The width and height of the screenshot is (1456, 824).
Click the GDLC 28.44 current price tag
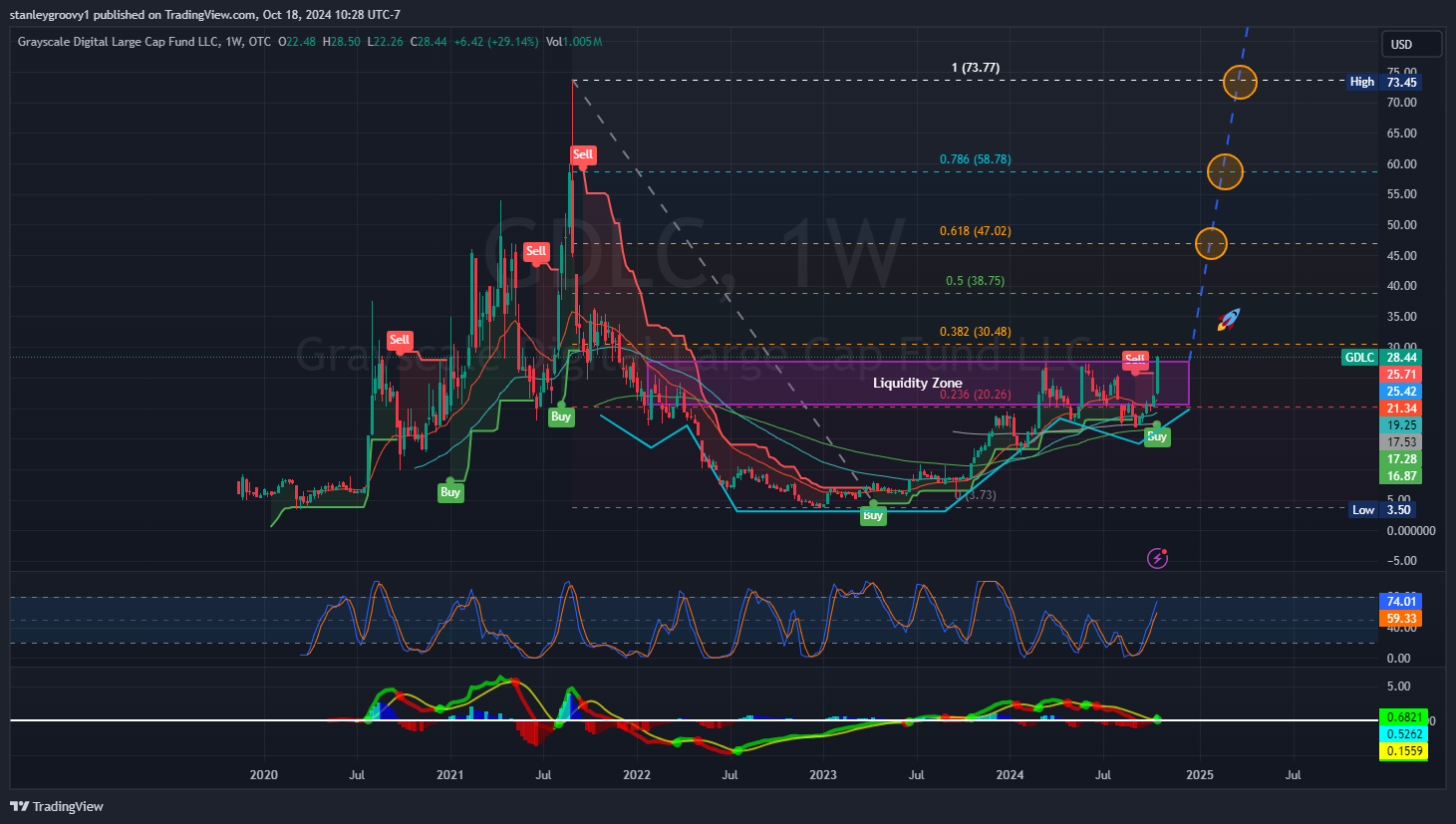point(1381,358)
